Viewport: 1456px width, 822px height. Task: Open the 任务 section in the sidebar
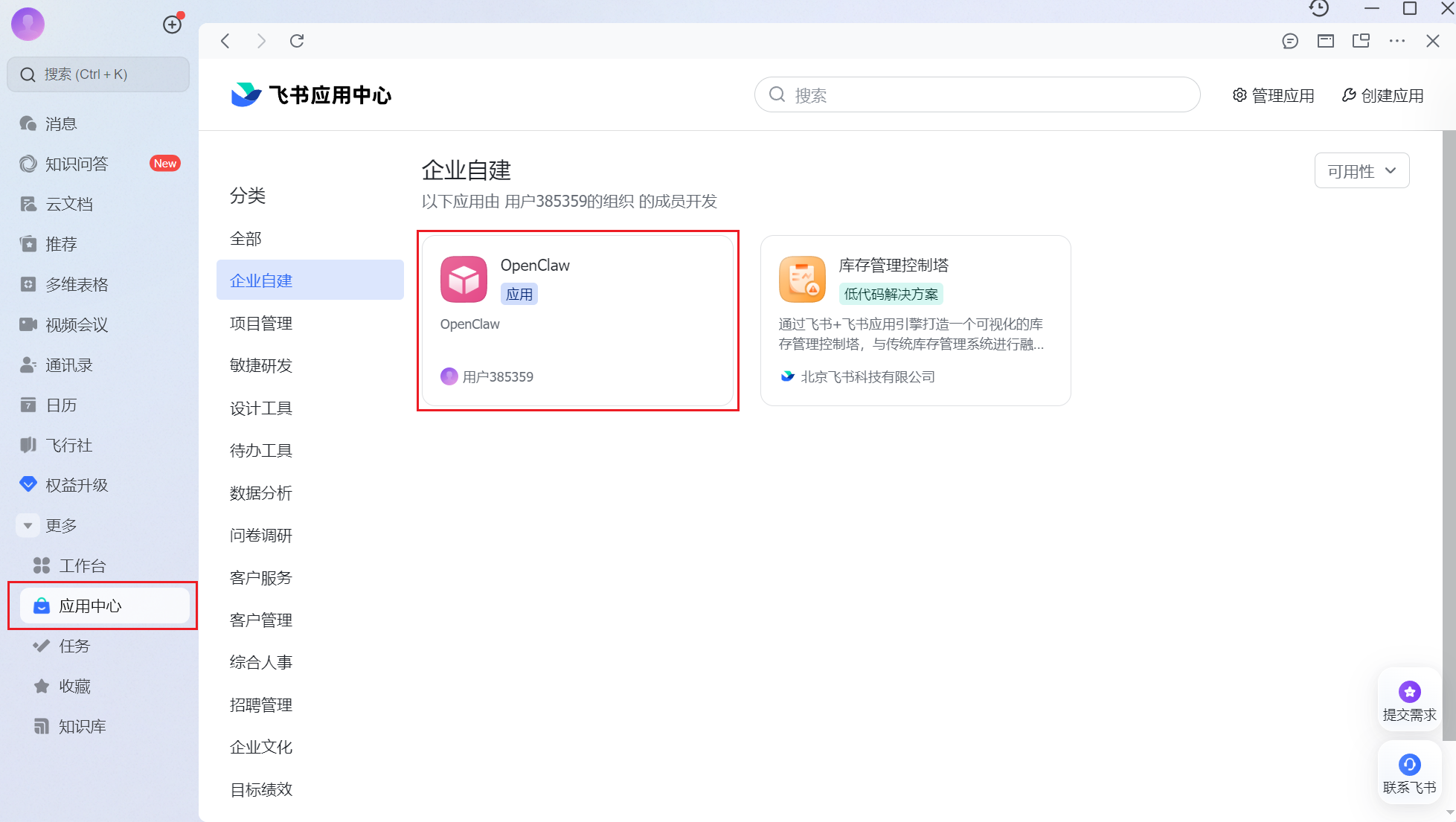click(x=72, y=646)
